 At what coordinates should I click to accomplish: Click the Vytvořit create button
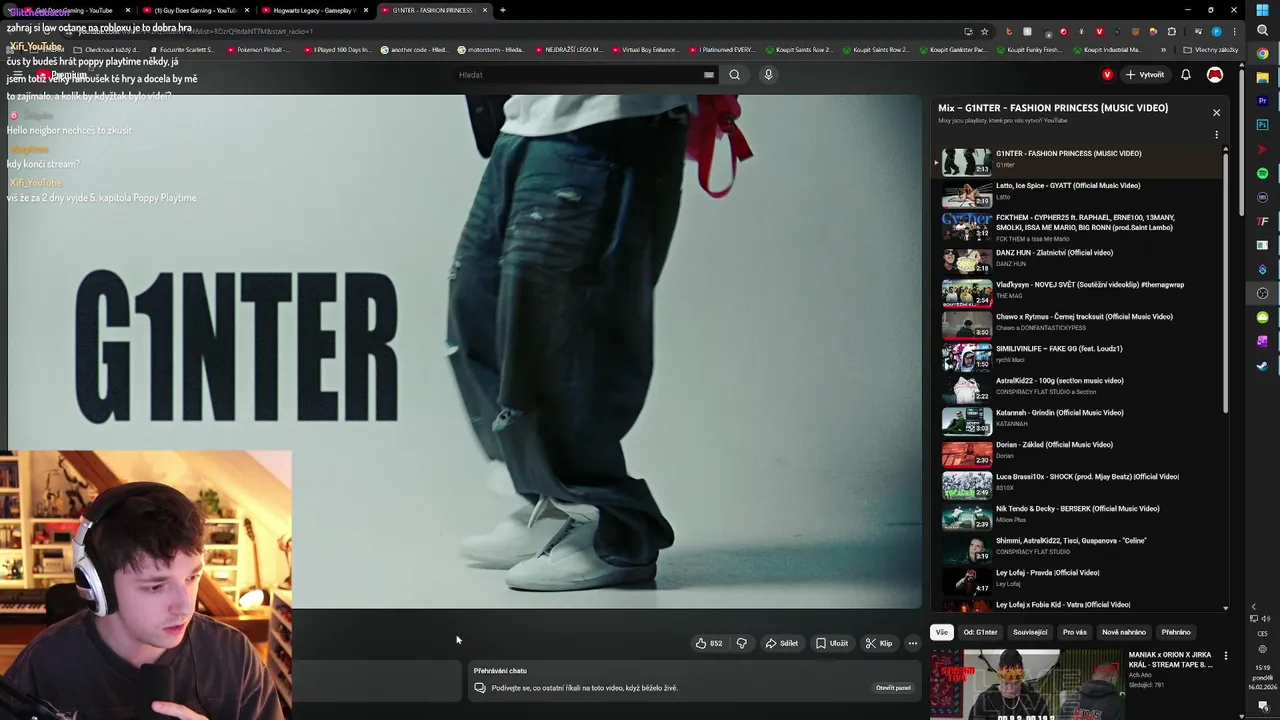click(x=1145, y=75)
